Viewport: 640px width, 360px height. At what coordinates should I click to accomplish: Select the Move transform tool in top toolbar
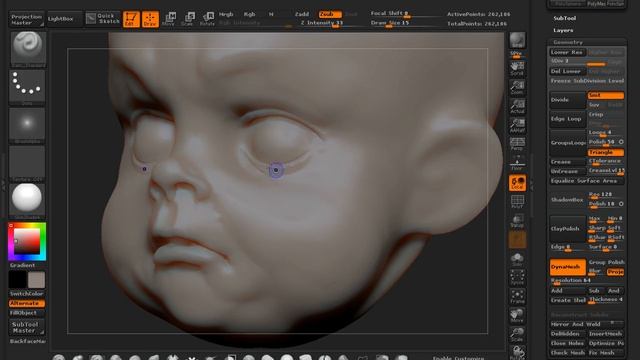coord(169,19)
